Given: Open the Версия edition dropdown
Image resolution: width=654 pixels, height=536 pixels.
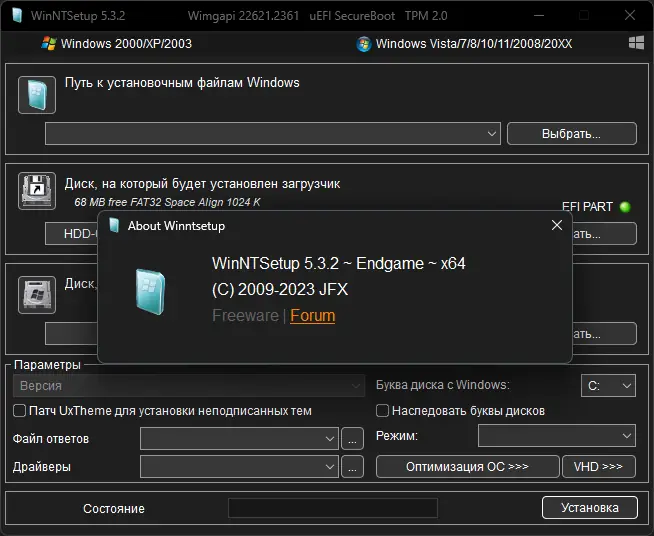Looking at the screenshot, I should point(189,385).
